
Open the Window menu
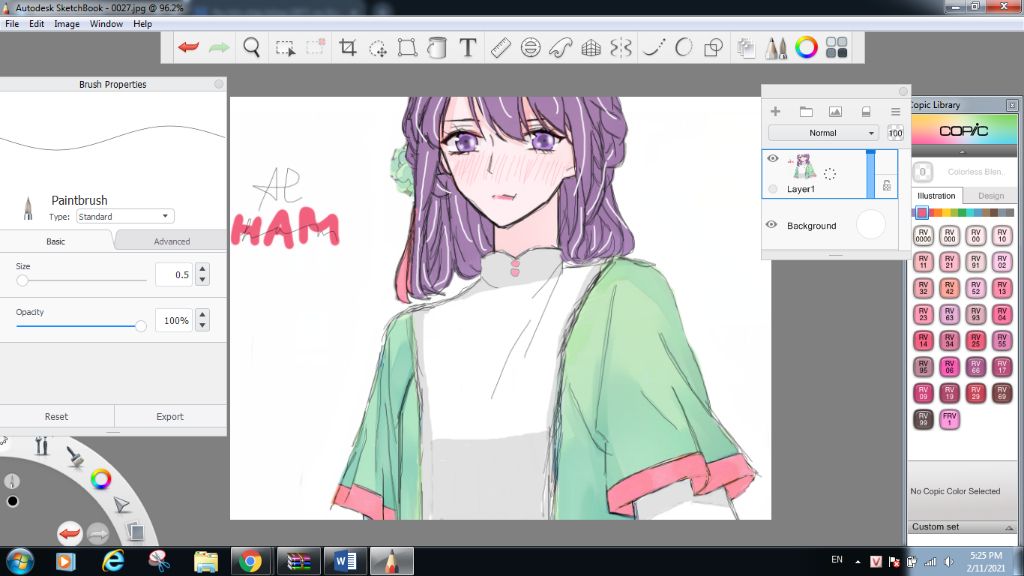pyautogui.click(x=106, y=24)
